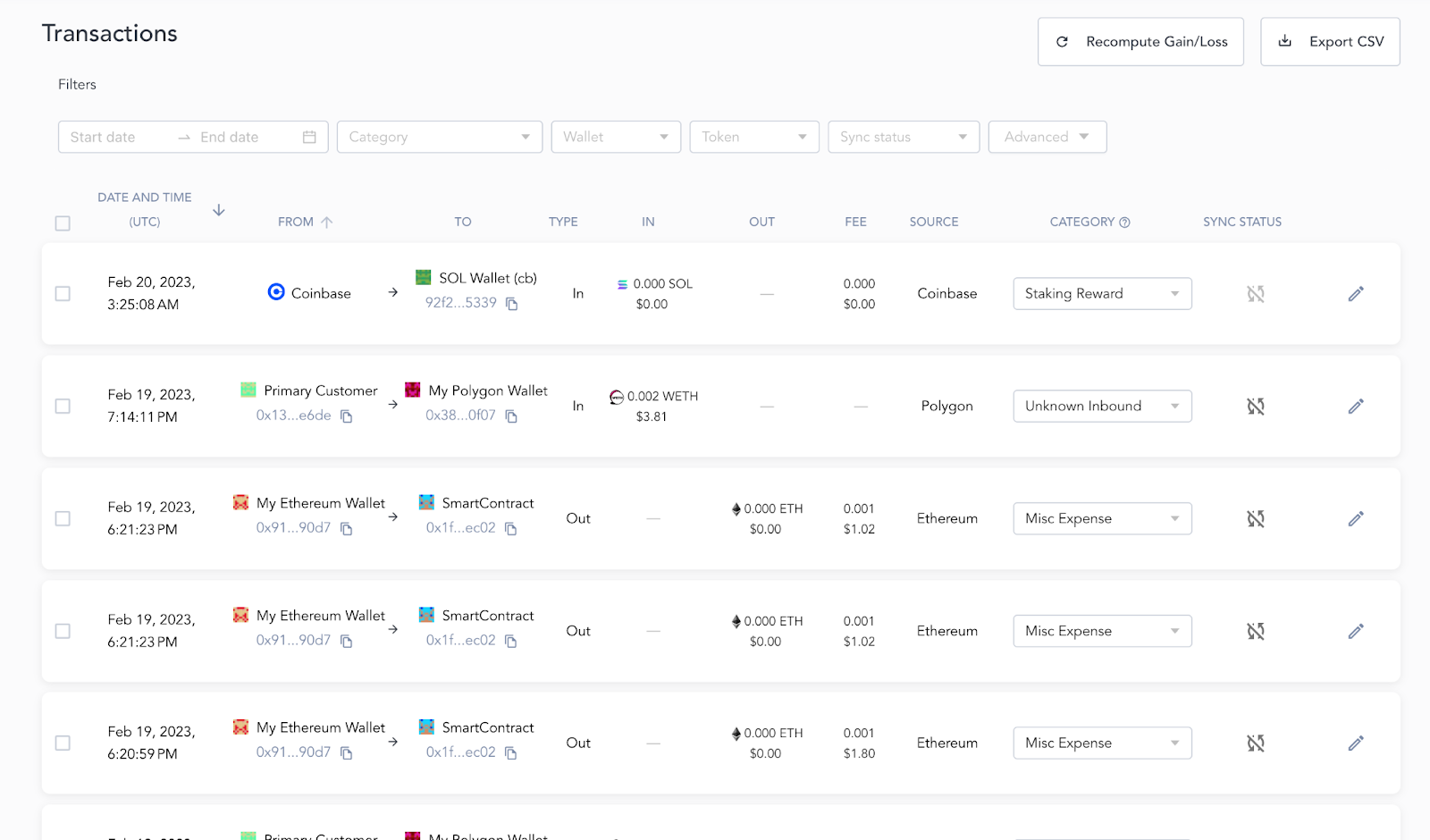Screen dimensions: 1430x840
Task: Change the Staking Reward category dropdown
Action: click(x=1101, y=294)
